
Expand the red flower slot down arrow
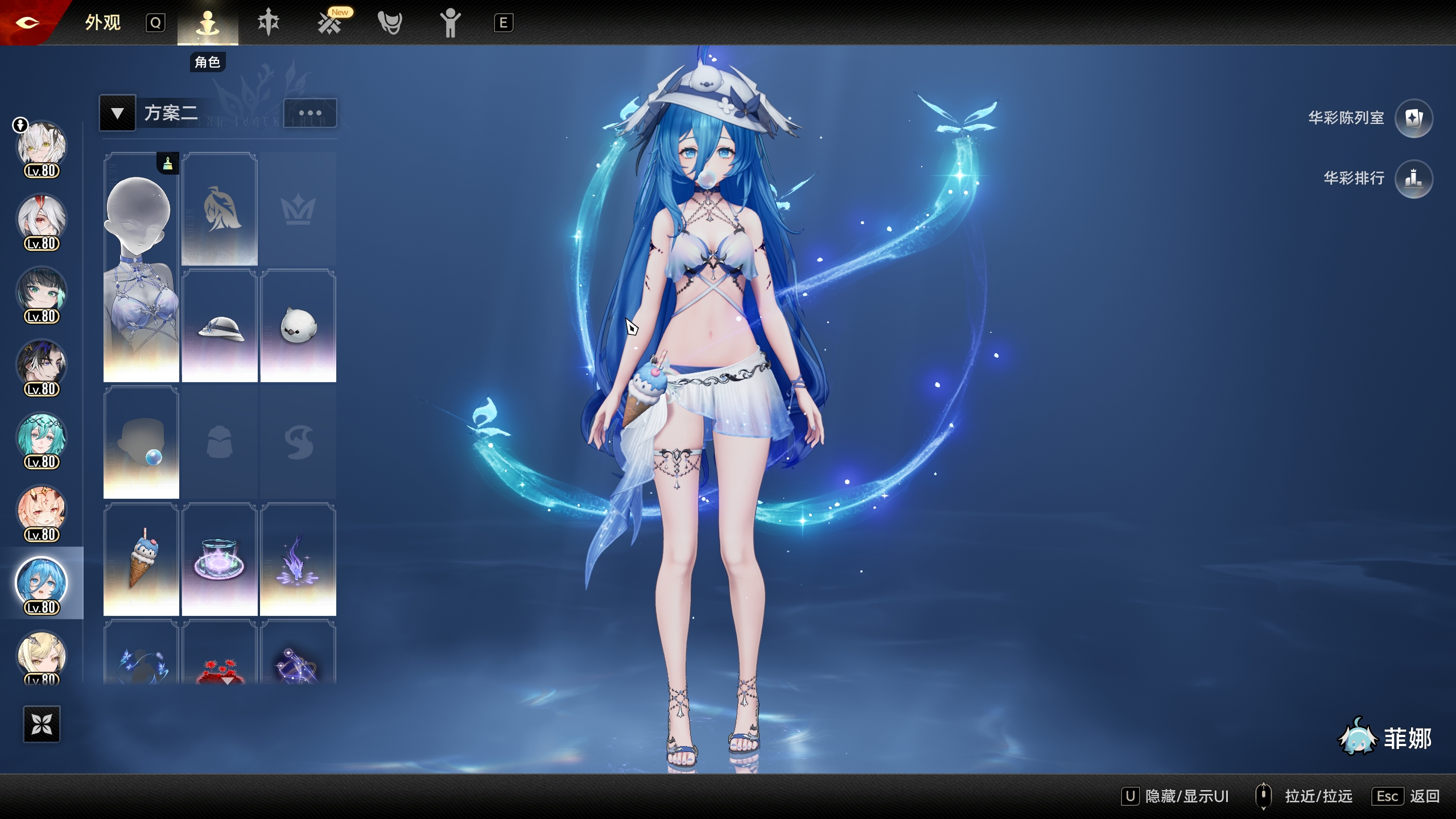227,680
